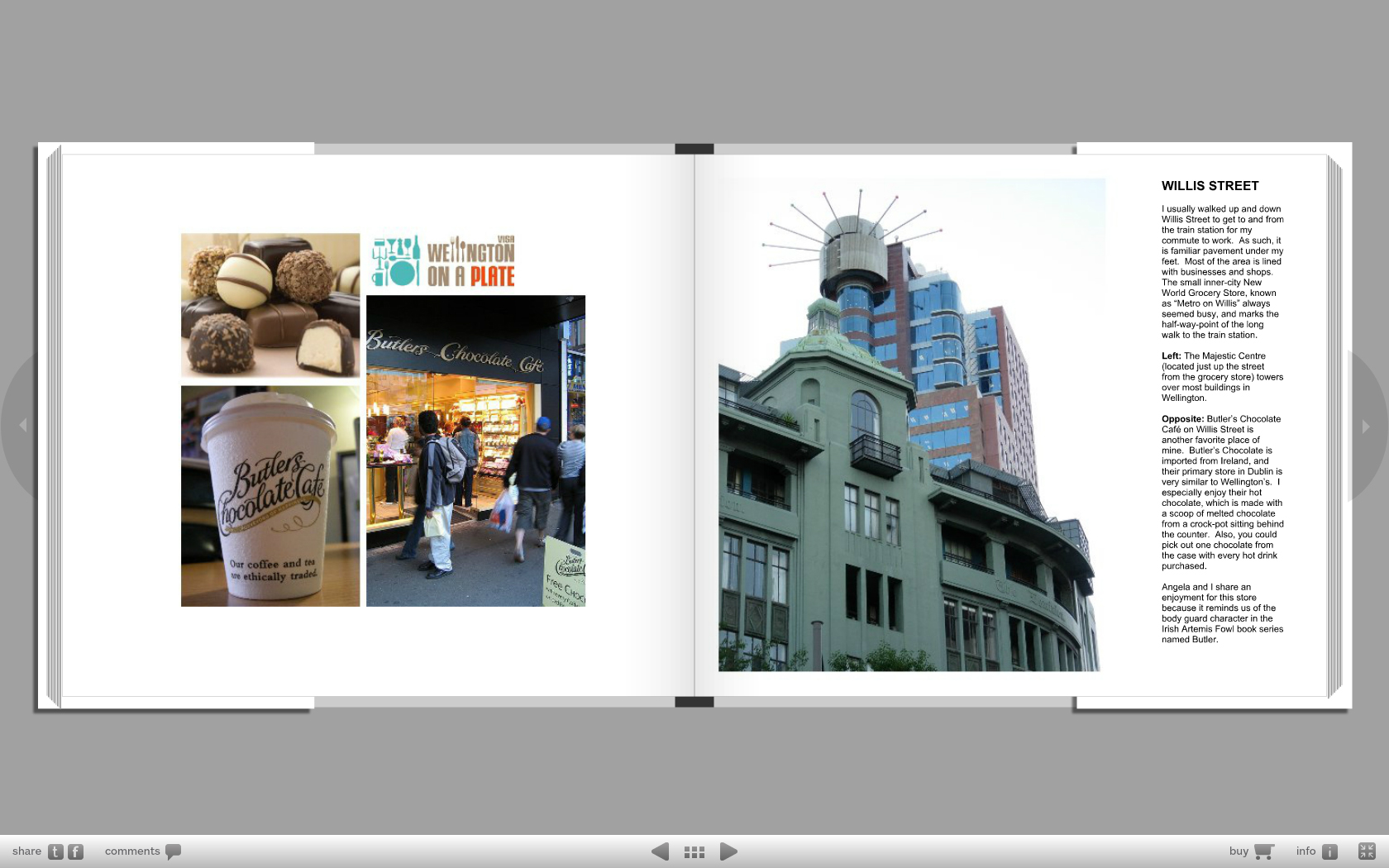The width and height of the screenshot is (1389, 868).
Task: Open the page thumbnails grid view
Action: pyautogui.click(x=694, y=851)
